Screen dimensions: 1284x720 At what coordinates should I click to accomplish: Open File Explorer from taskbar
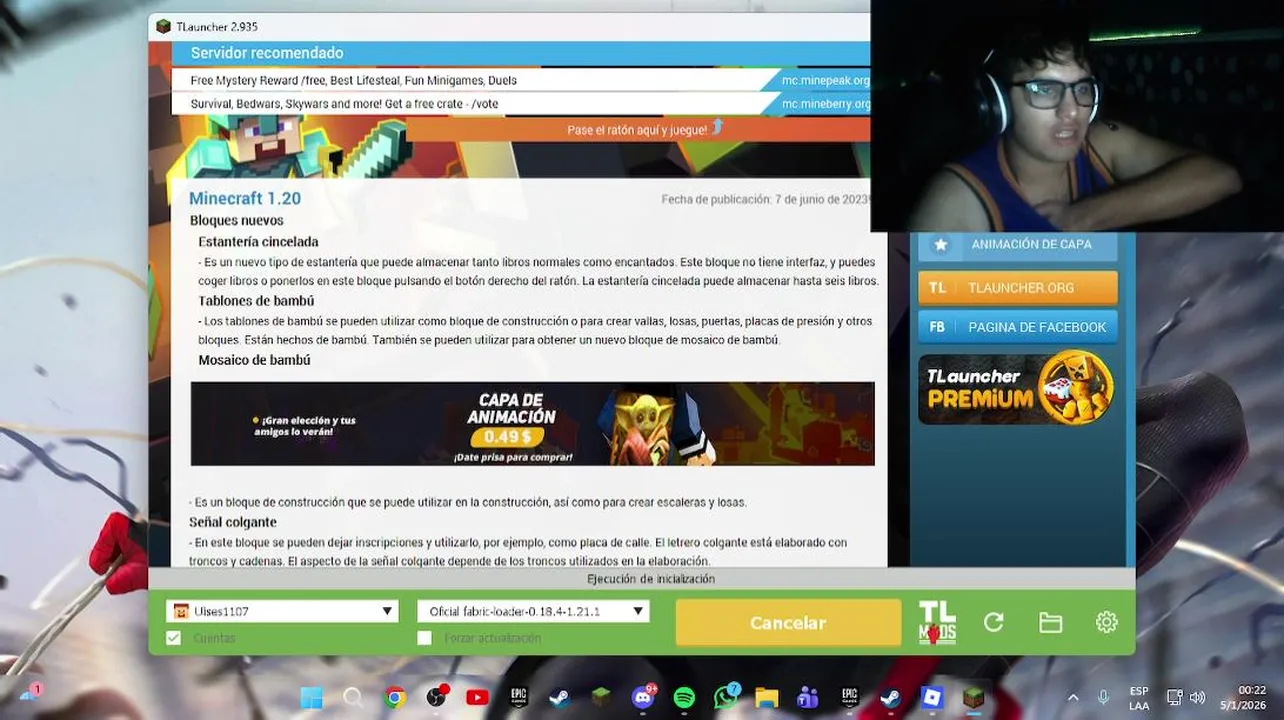[x=767, y=697]
